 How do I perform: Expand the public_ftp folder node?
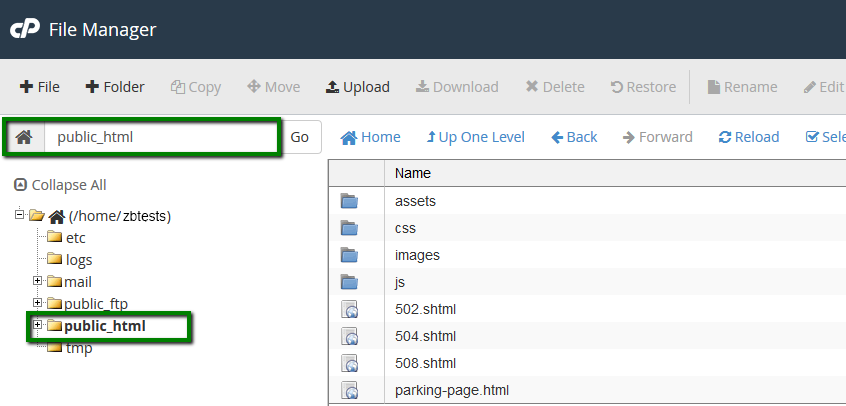(x=38, y=303)
